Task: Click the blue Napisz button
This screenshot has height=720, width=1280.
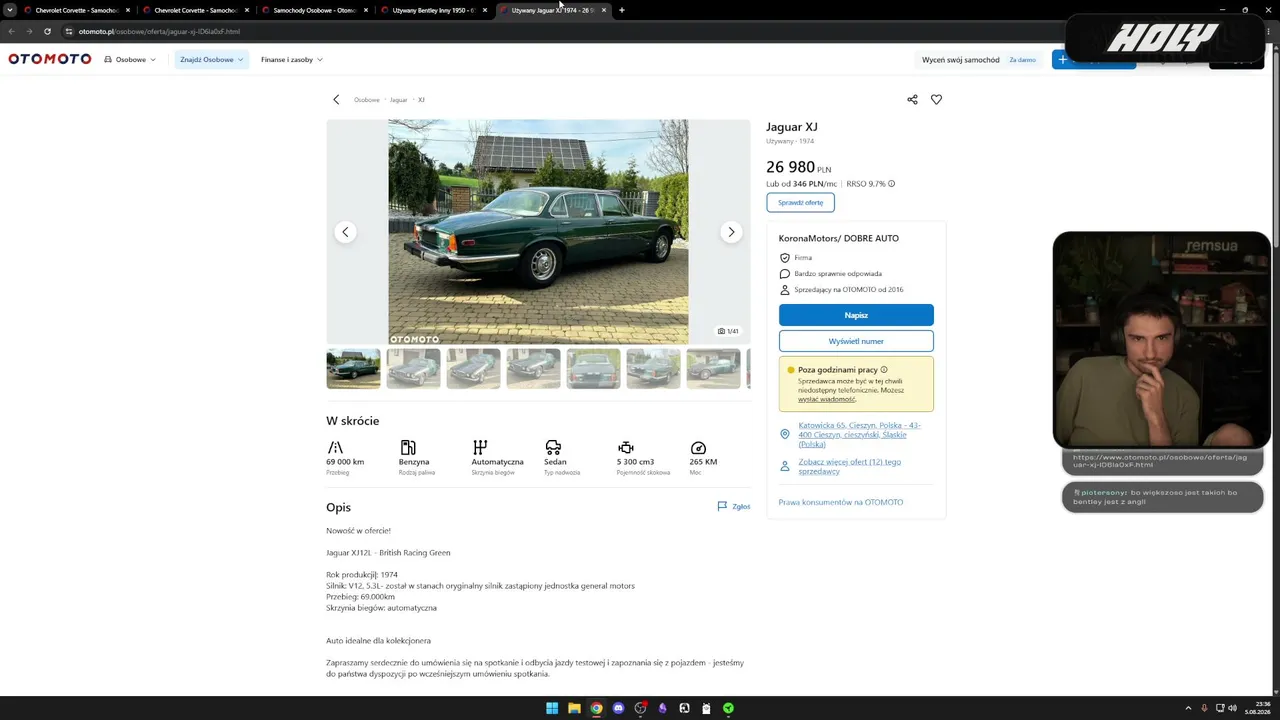Action: pos(856,315)
